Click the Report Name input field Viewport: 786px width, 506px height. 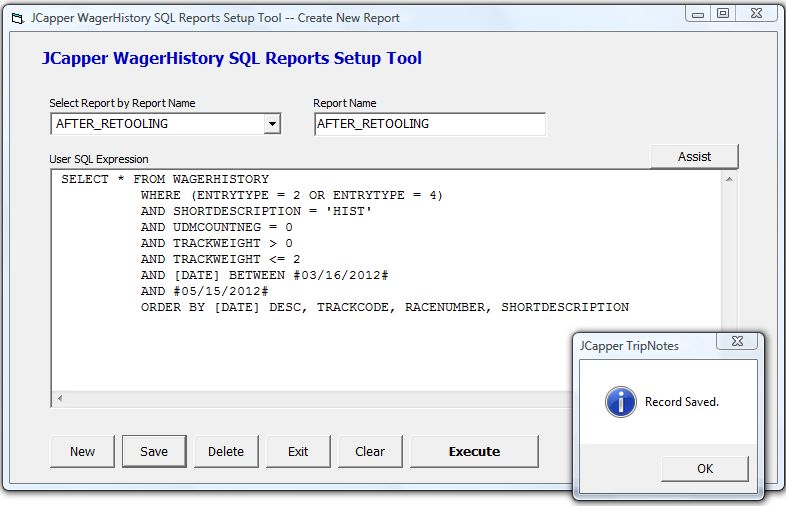[x=430, y=124]
